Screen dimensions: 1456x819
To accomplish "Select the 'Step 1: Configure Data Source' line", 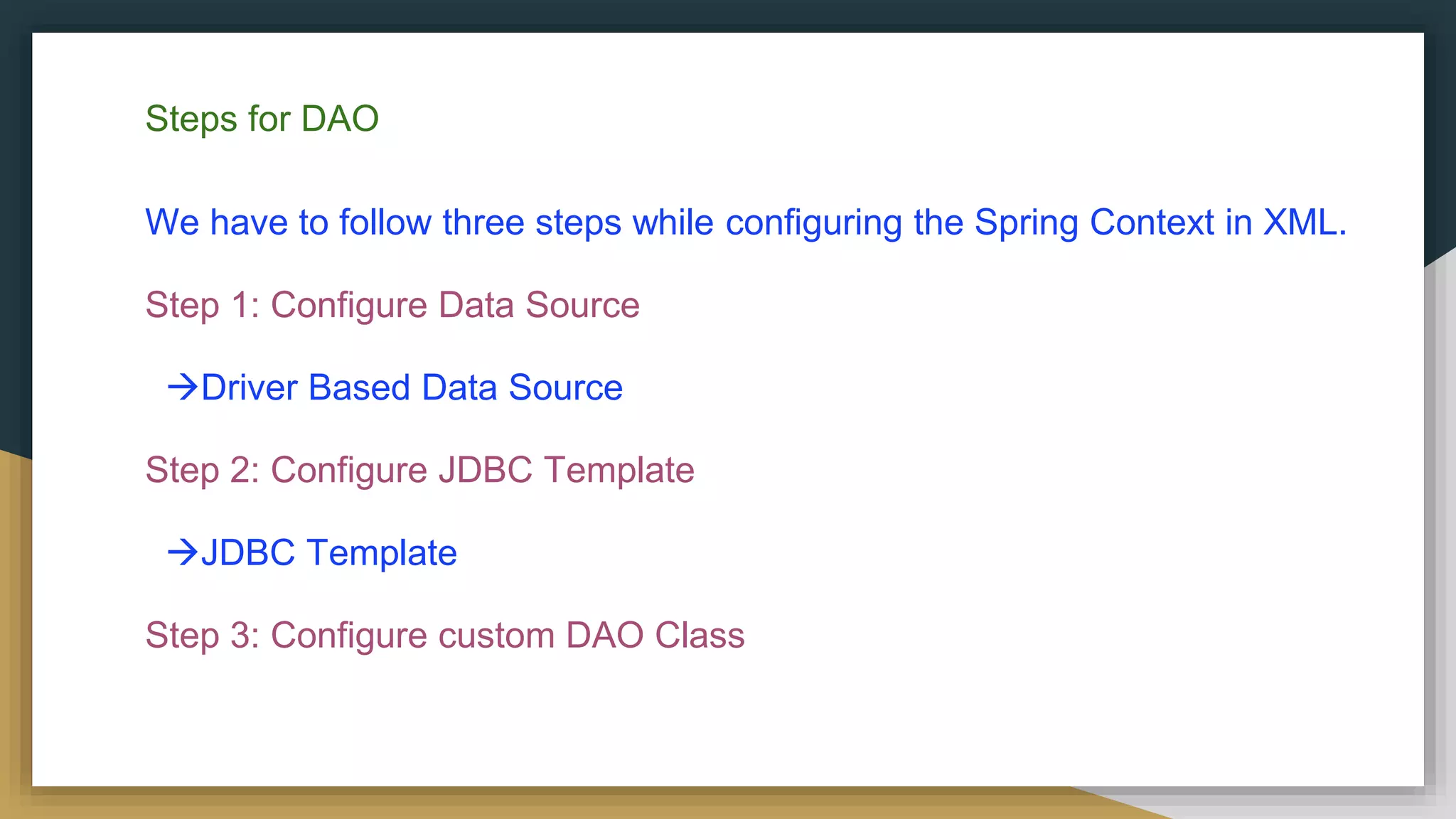I will coord(392,306).
